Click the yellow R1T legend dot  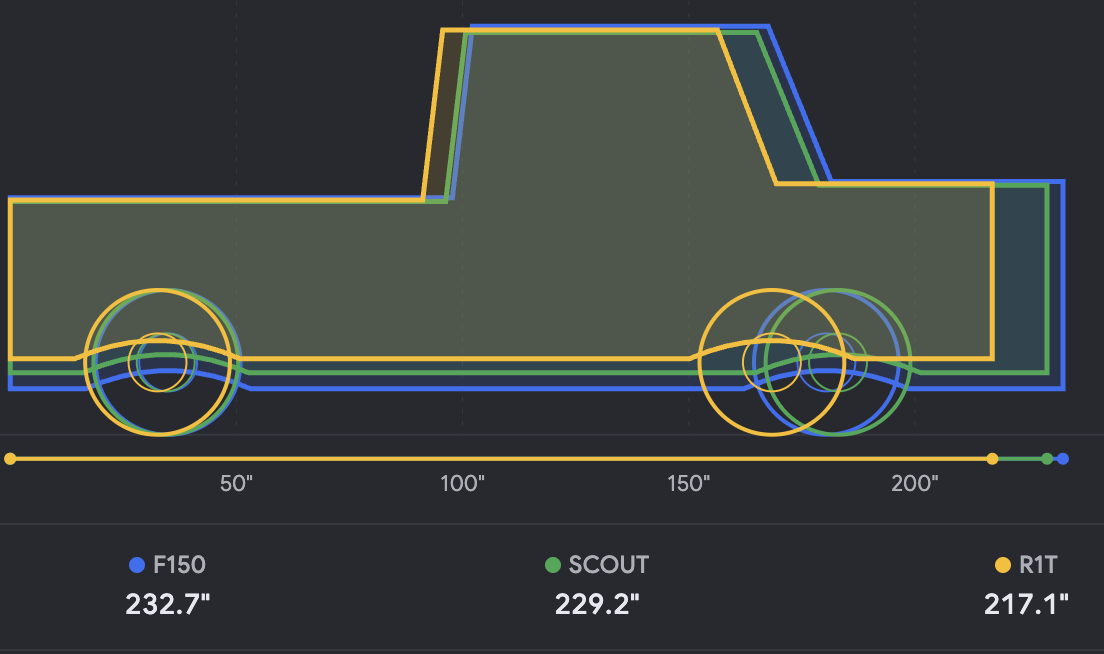(1003, 565)
